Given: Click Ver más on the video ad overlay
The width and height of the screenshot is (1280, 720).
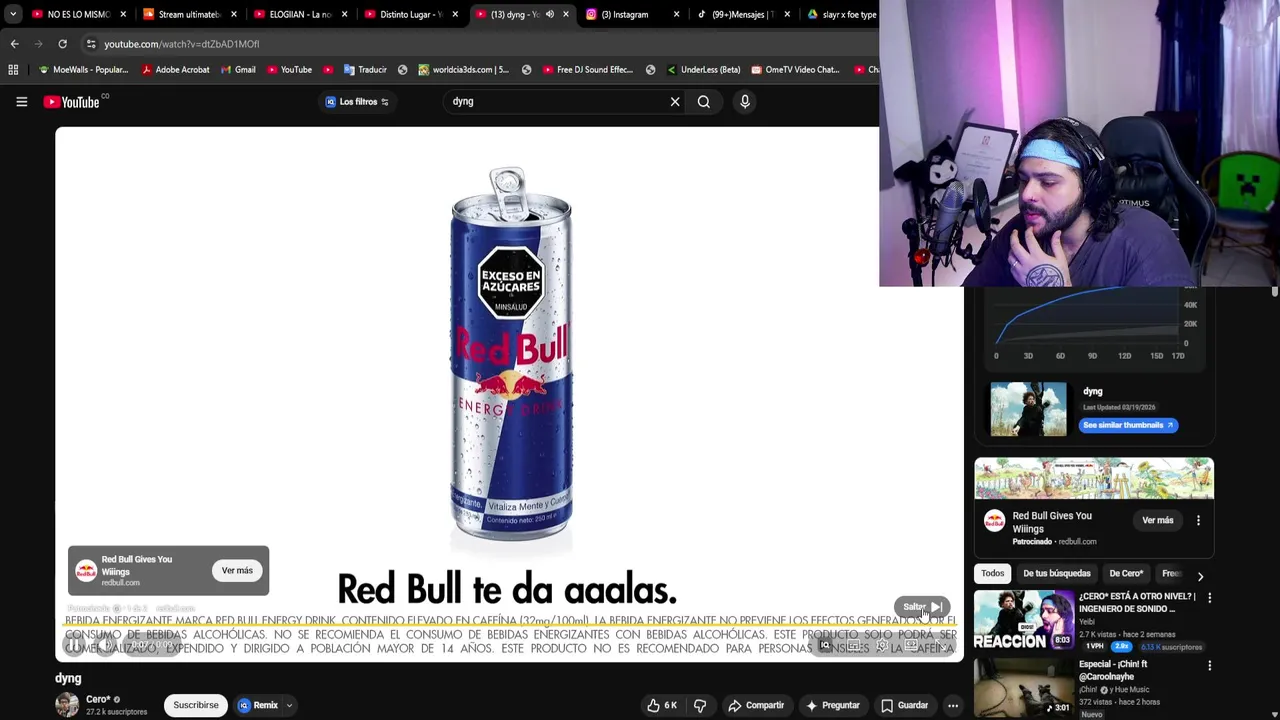Looking at the screenshot, I should tap(237, 570).
